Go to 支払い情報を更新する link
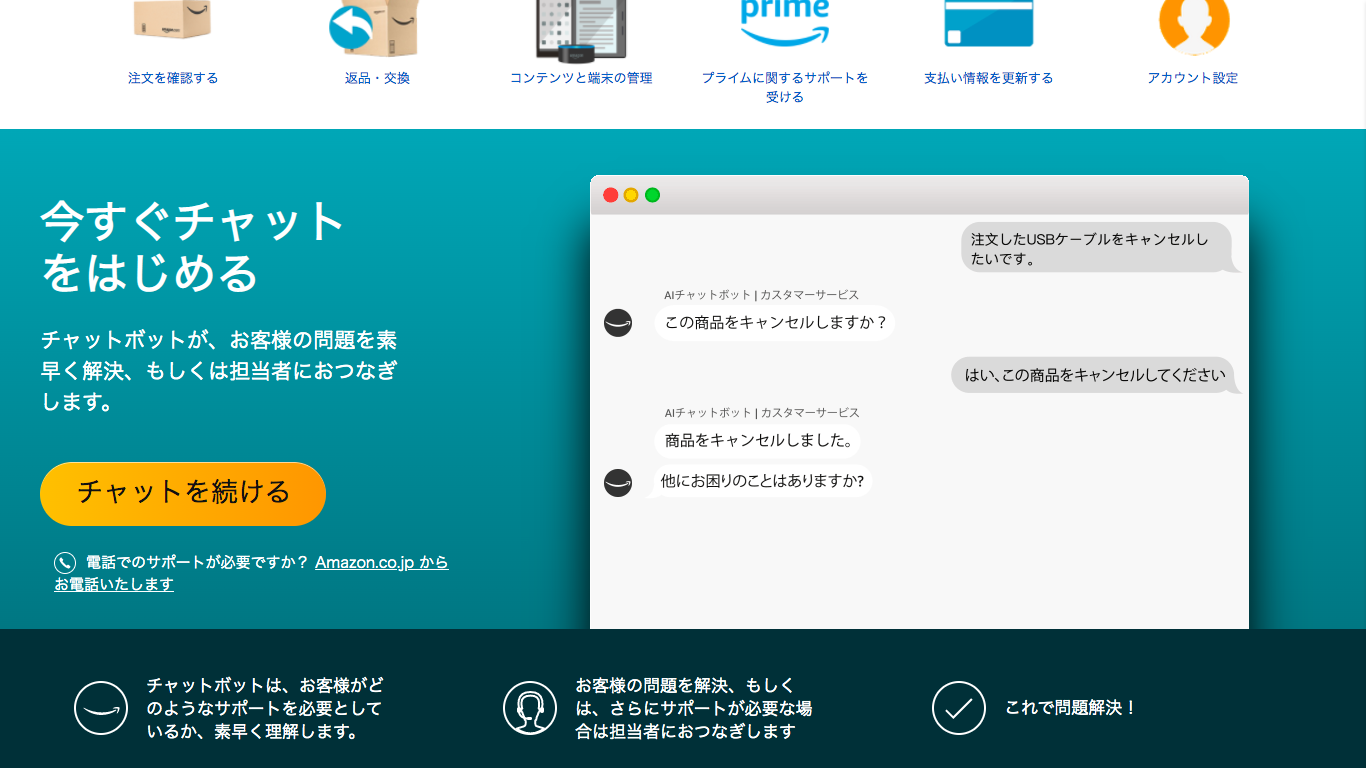Viewport: 1366px width, 768px height. [x=988, y=78]
